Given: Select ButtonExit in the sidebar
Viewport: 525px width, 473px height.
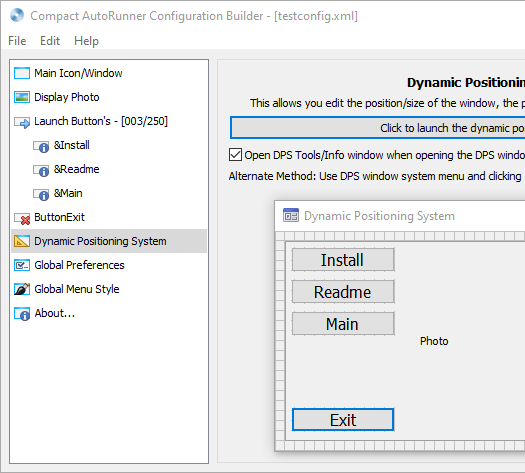Looking at the screenshot, I should click(109, 217).
